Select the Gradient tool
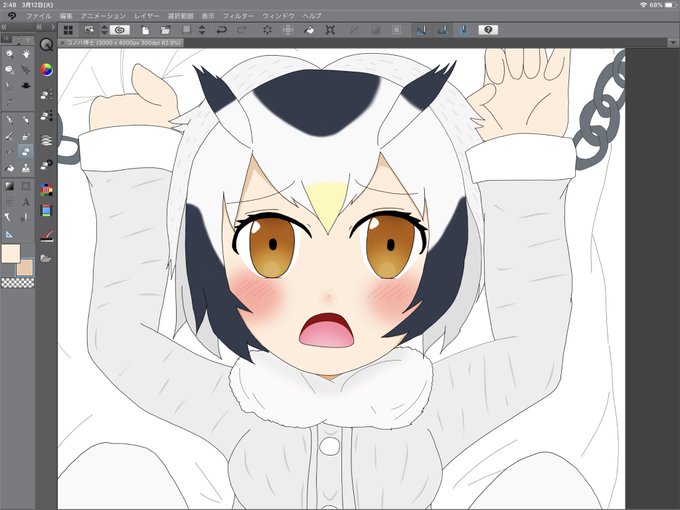680x510 pixels. (x=10, y=186)
